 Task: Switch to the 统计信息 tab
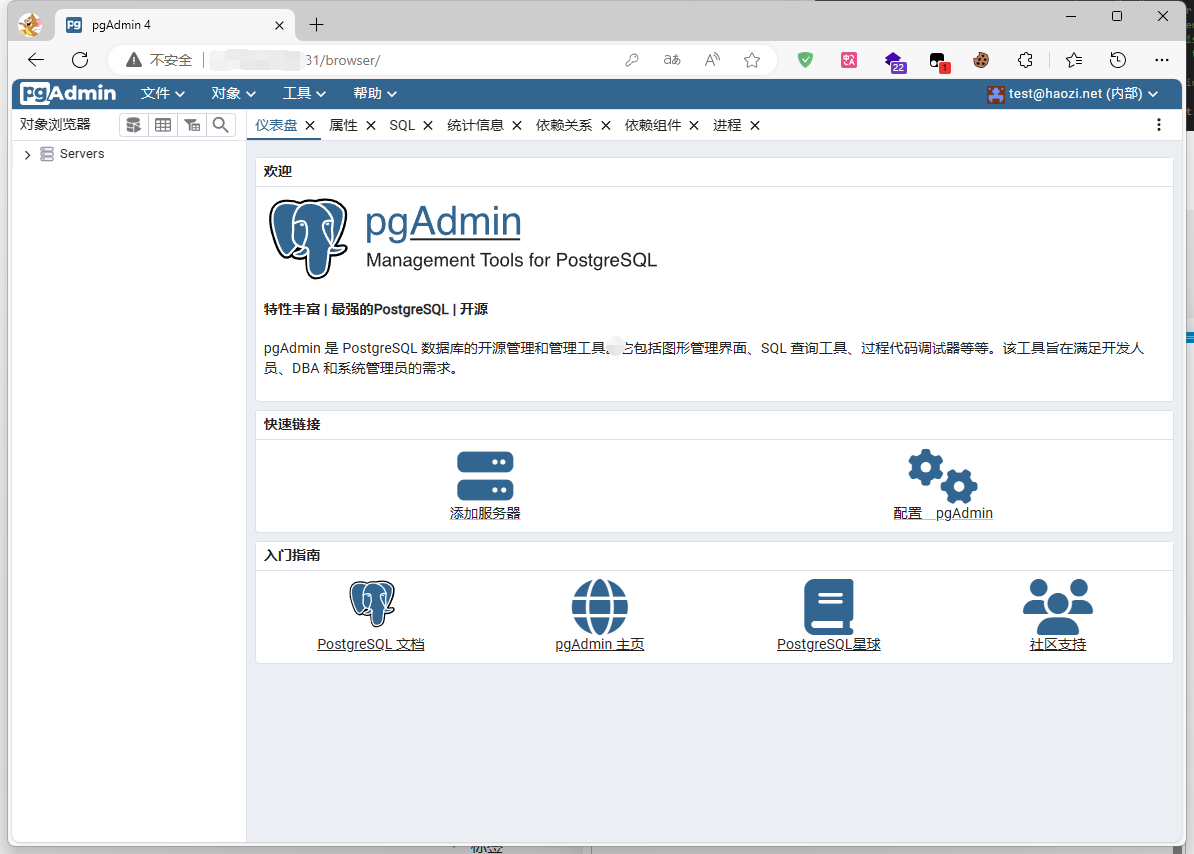(x=475, y=125)
